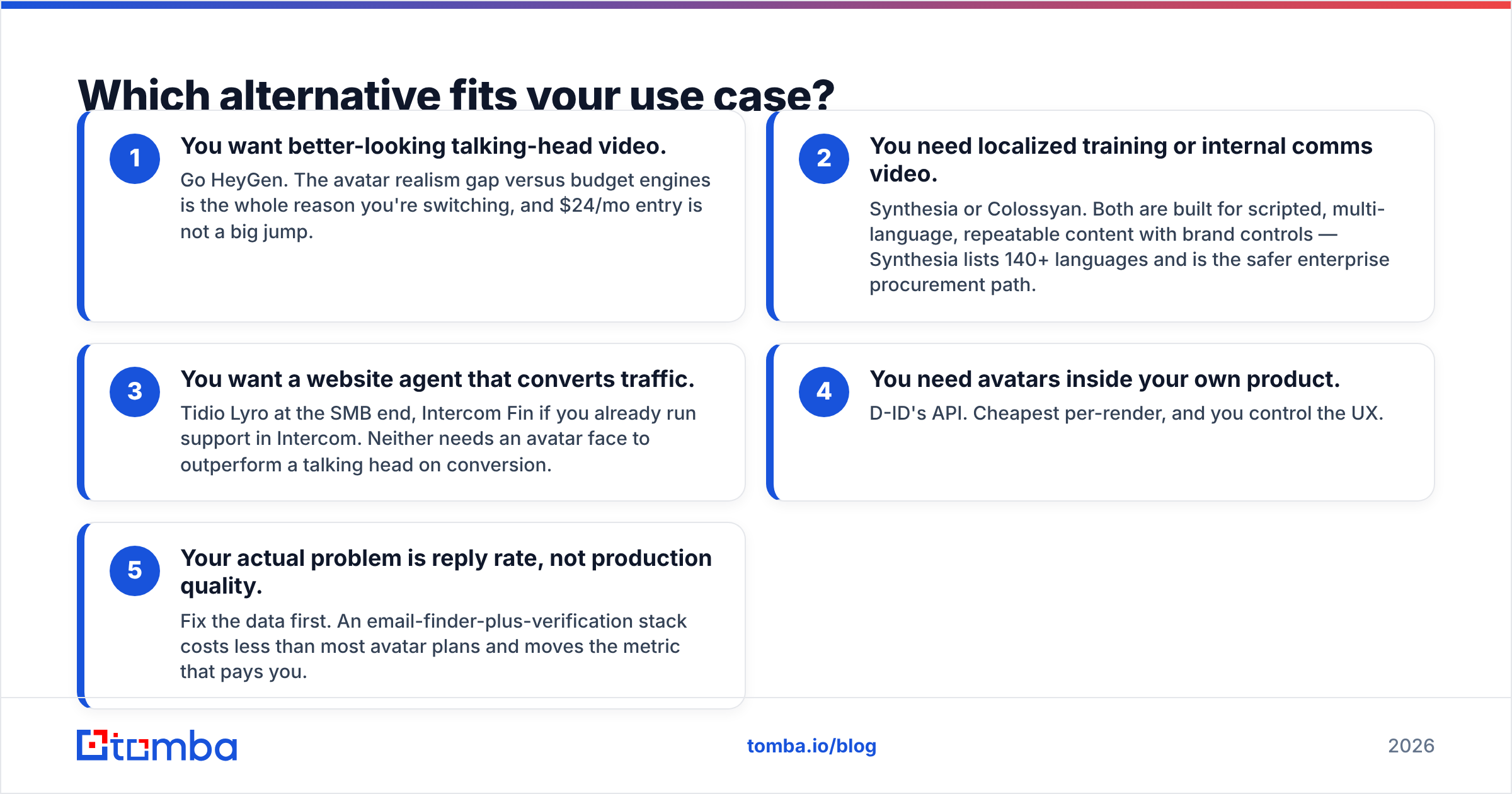Image resolution: width=1512 pixels, height=794 pixels.
Task: Click the 'Fix the data first' paragraph
Action: pos(433,647)
